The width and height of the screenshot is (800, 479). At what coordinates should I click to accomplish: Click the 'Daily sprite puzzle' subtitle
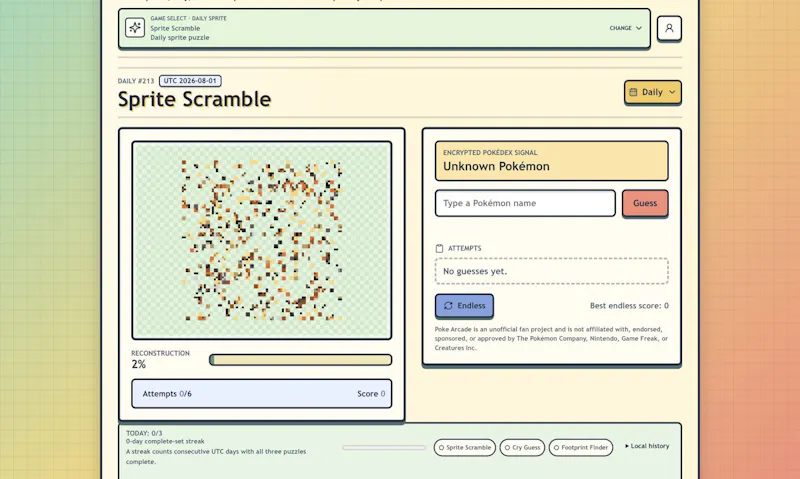pyautogui.click(x=180, y=37)
